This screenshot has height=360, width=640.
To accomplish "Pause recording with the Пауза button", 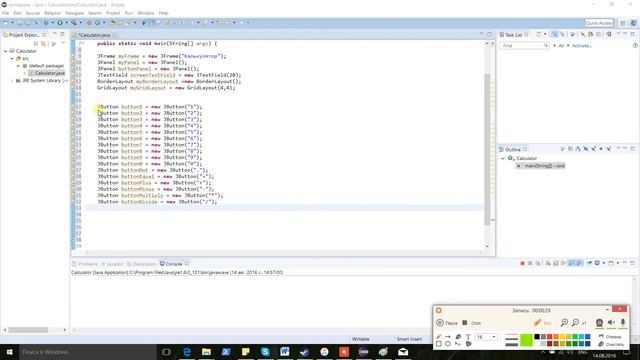I will 447,323.
